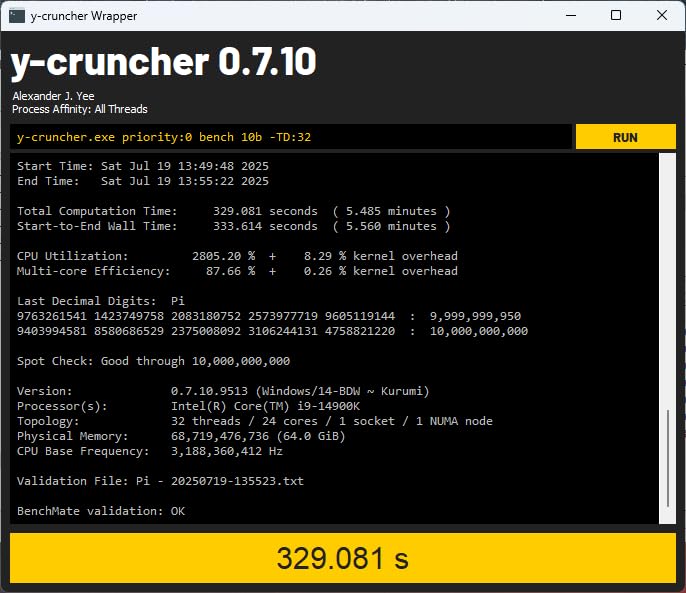The height and width of the screenshot is (593, 686).
Task: Click the 'End Time: Sat Jul 19 13:55:22 2025' line
Action: pyautogui.click(x=143, y=181)
